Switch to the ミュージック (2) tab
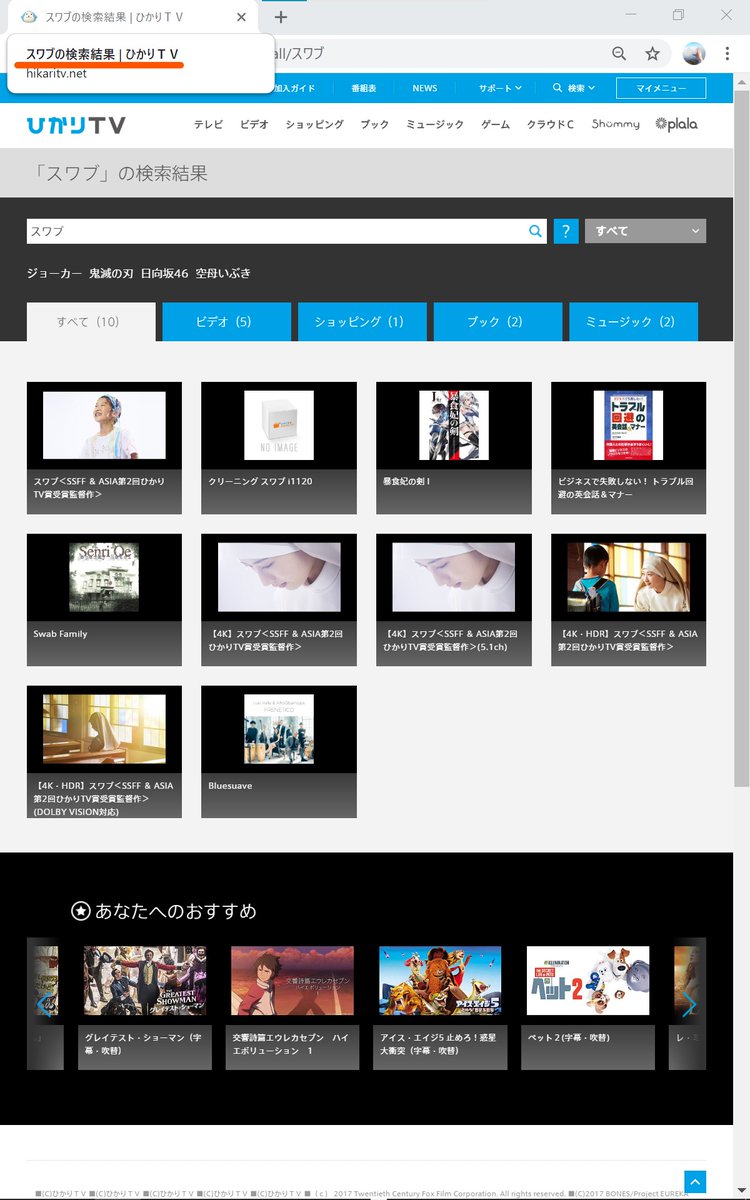Viewport: 750px width, 1200px height. click(x=633, y=322)
